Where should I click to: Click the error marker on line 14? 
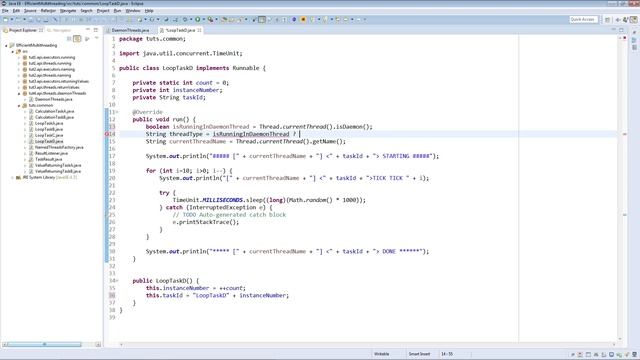coord(107,134)
